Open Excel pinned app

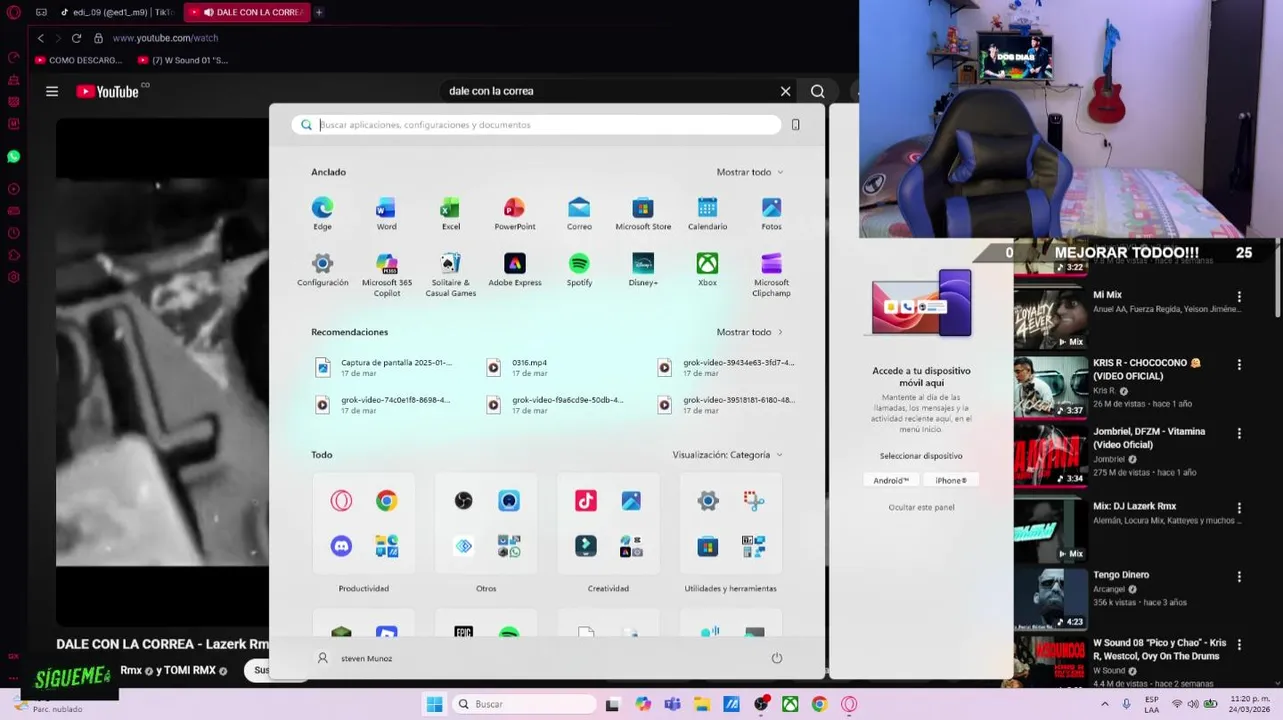pos(451,213)
